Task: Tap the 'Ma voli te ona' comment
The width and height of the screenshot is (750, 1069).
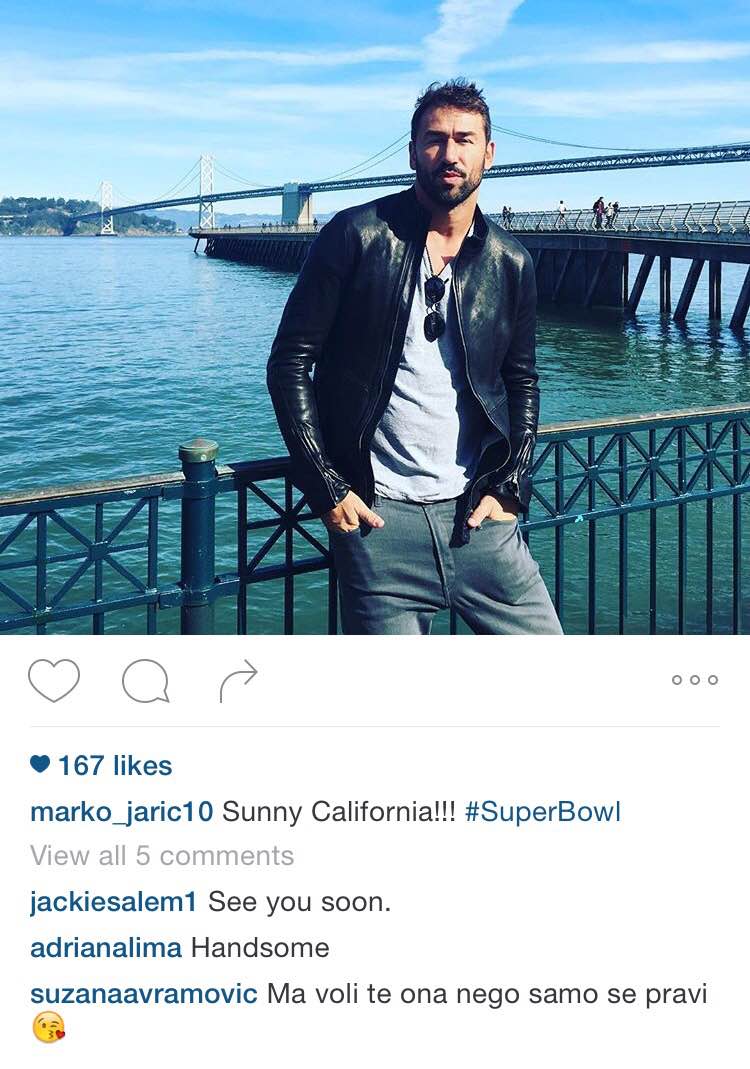Action: 488,993
